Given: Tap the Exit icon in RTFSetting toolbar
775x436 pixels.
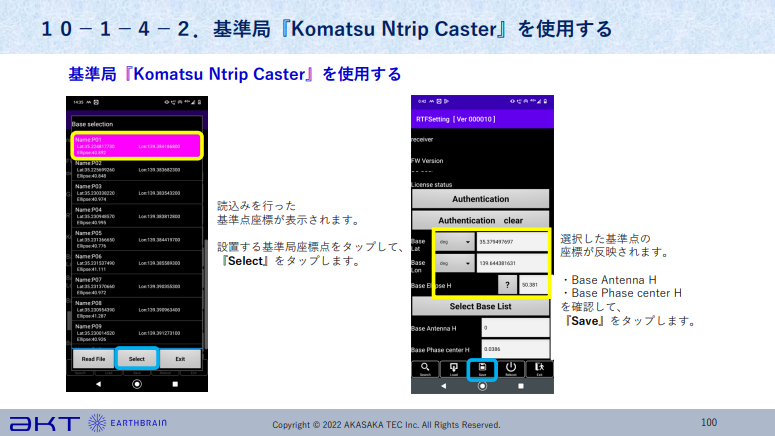Looking at the screenshot, I should (x=539, y=369).
